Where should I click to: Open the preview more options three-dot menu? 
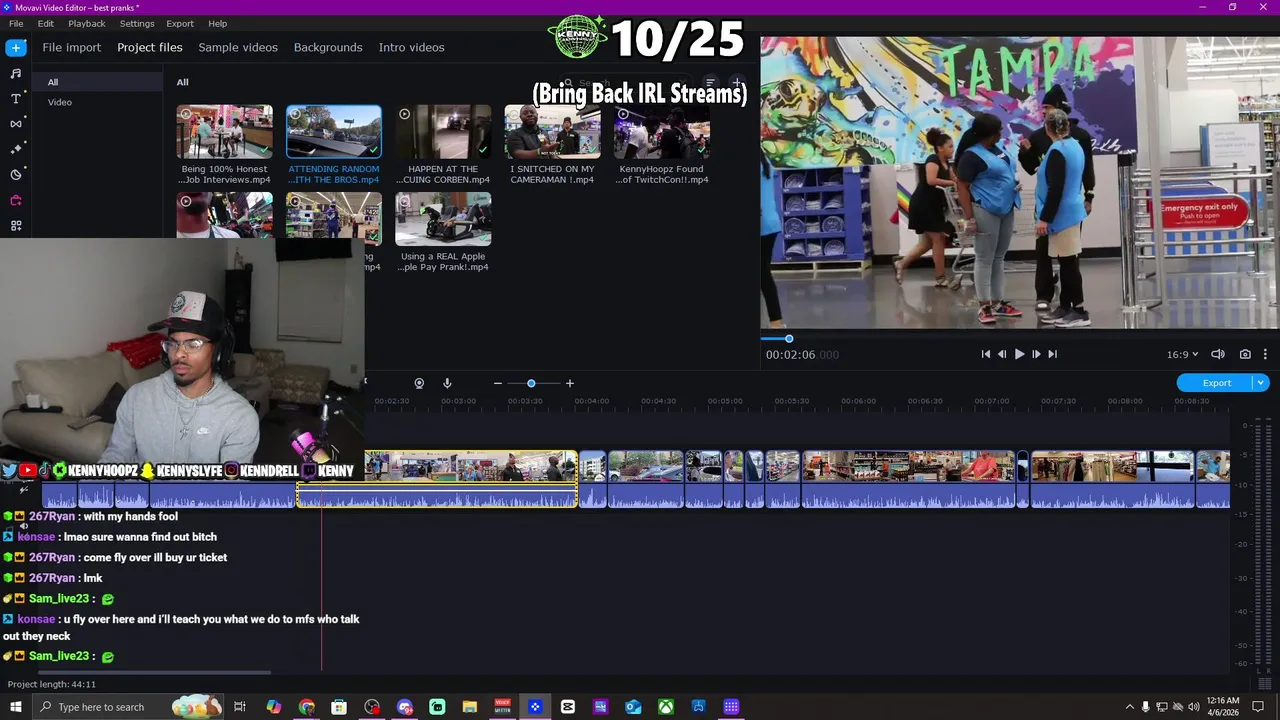click(x=1265, y=354)
